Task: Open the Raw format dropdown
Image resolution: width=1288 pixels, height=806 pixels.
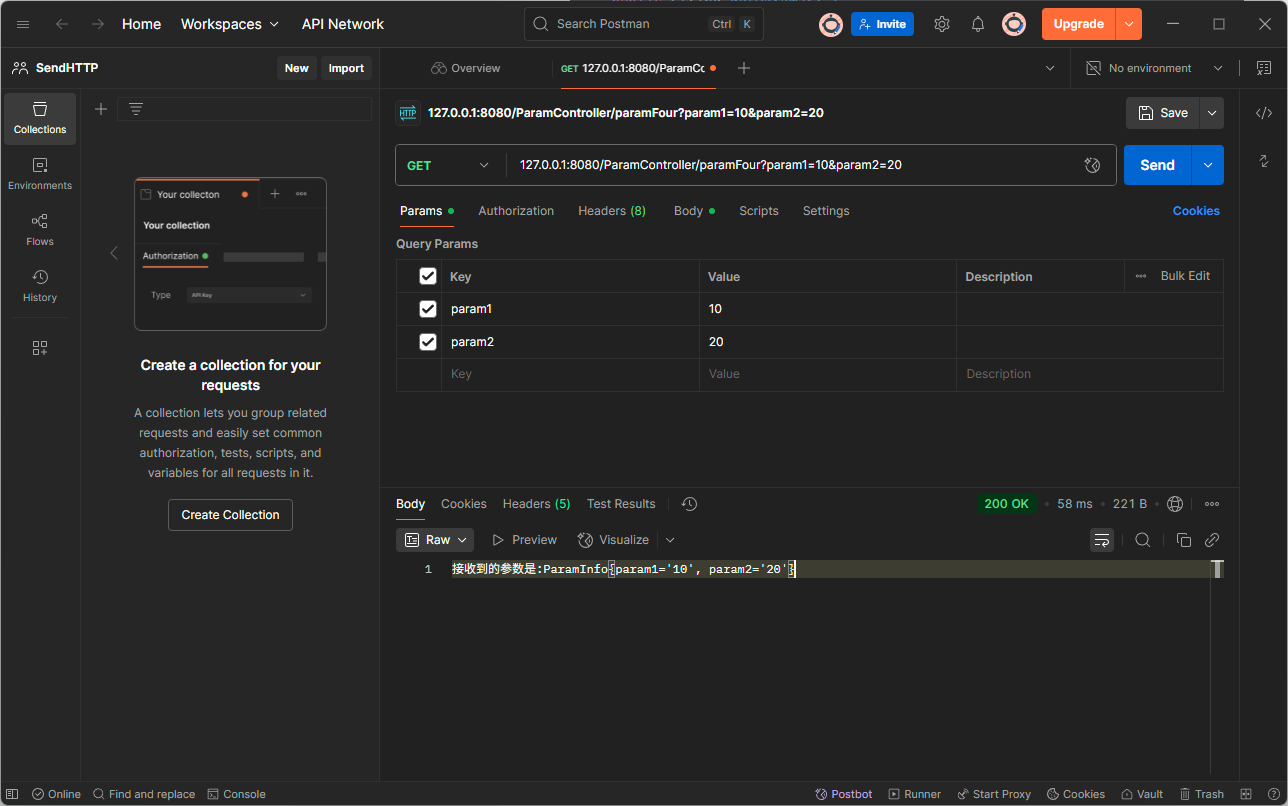Action: (x=435, y=540)
